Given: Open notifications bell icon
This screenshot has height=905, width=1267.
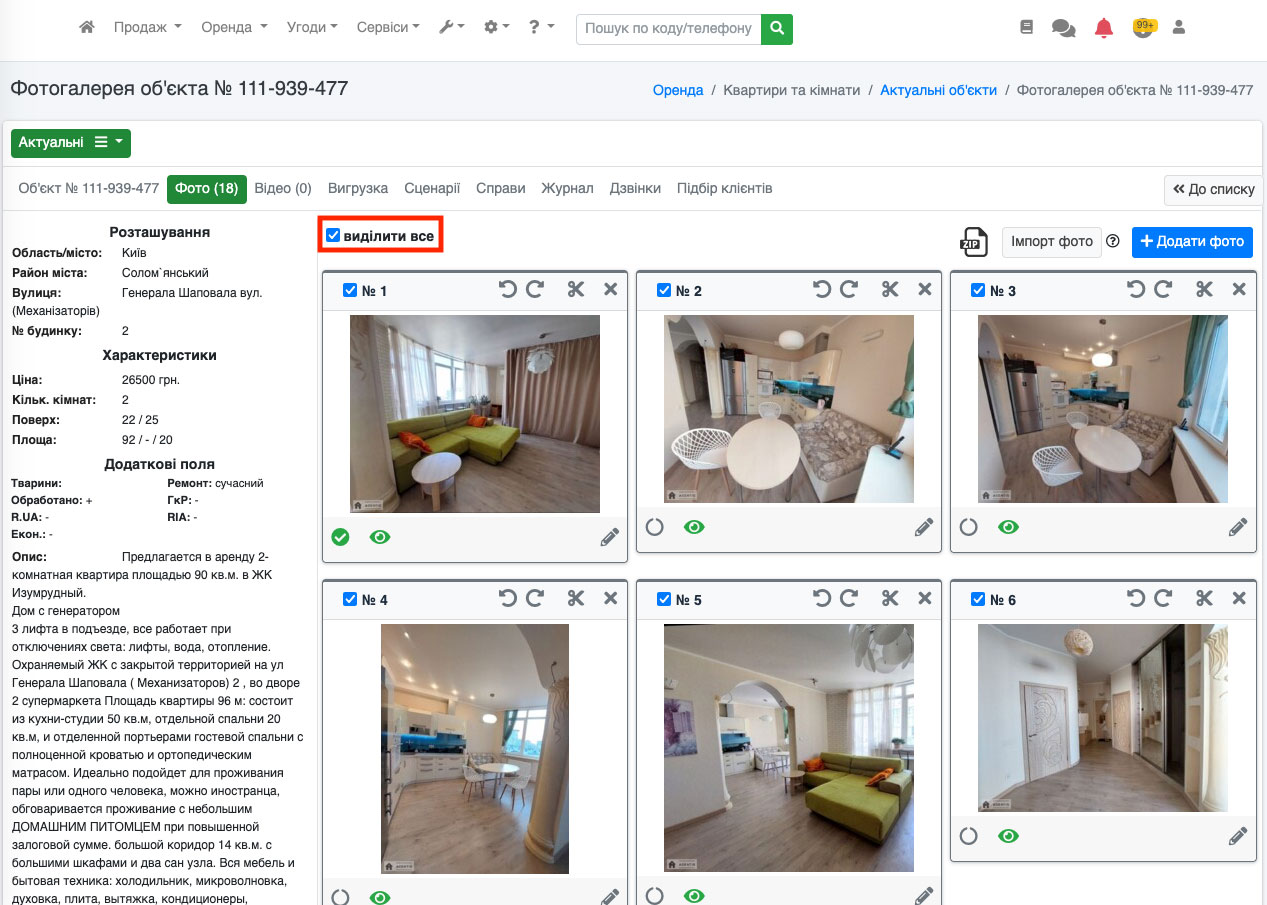Looking at the screenshot, I should coord(1104,28).
